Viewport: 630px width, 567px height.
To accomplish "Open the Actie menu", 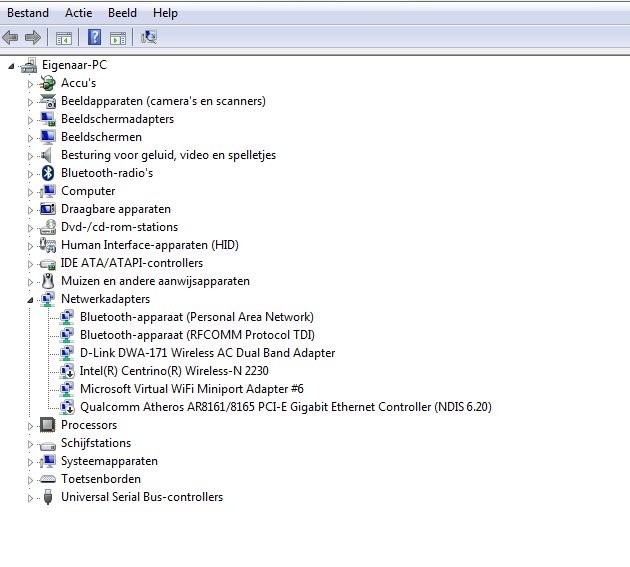I will pyautogui.click(x=79, y=13).
